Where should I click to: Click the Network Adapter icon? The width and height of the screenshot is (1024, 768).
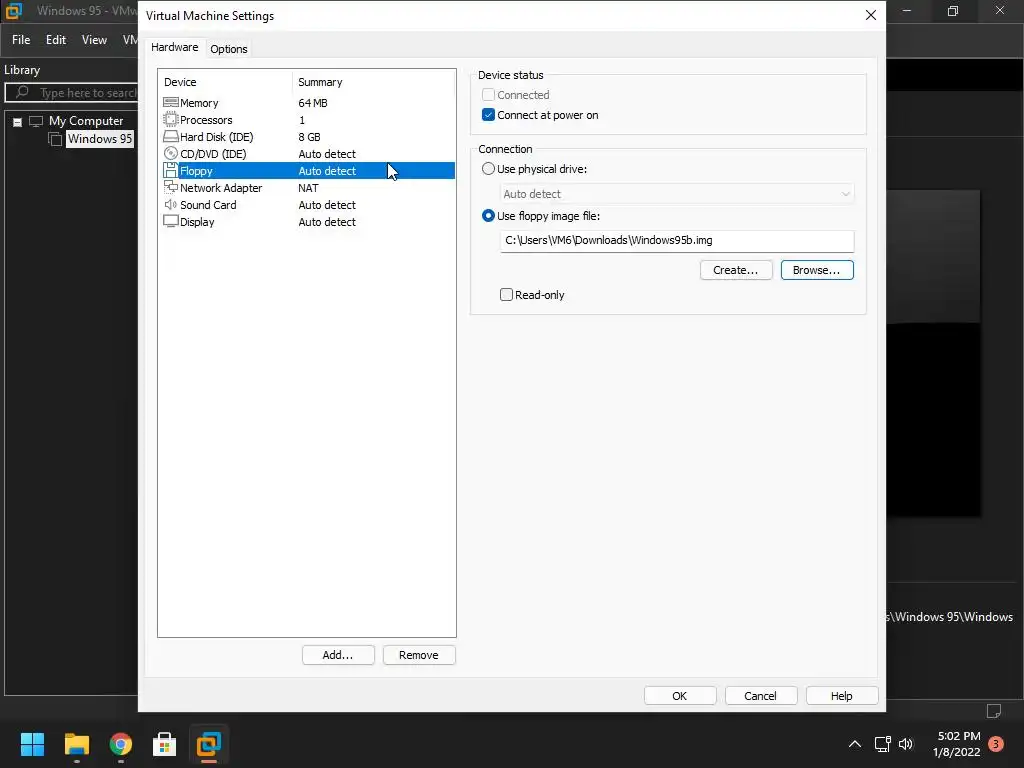pyautogui.click(x=170, y=187)
